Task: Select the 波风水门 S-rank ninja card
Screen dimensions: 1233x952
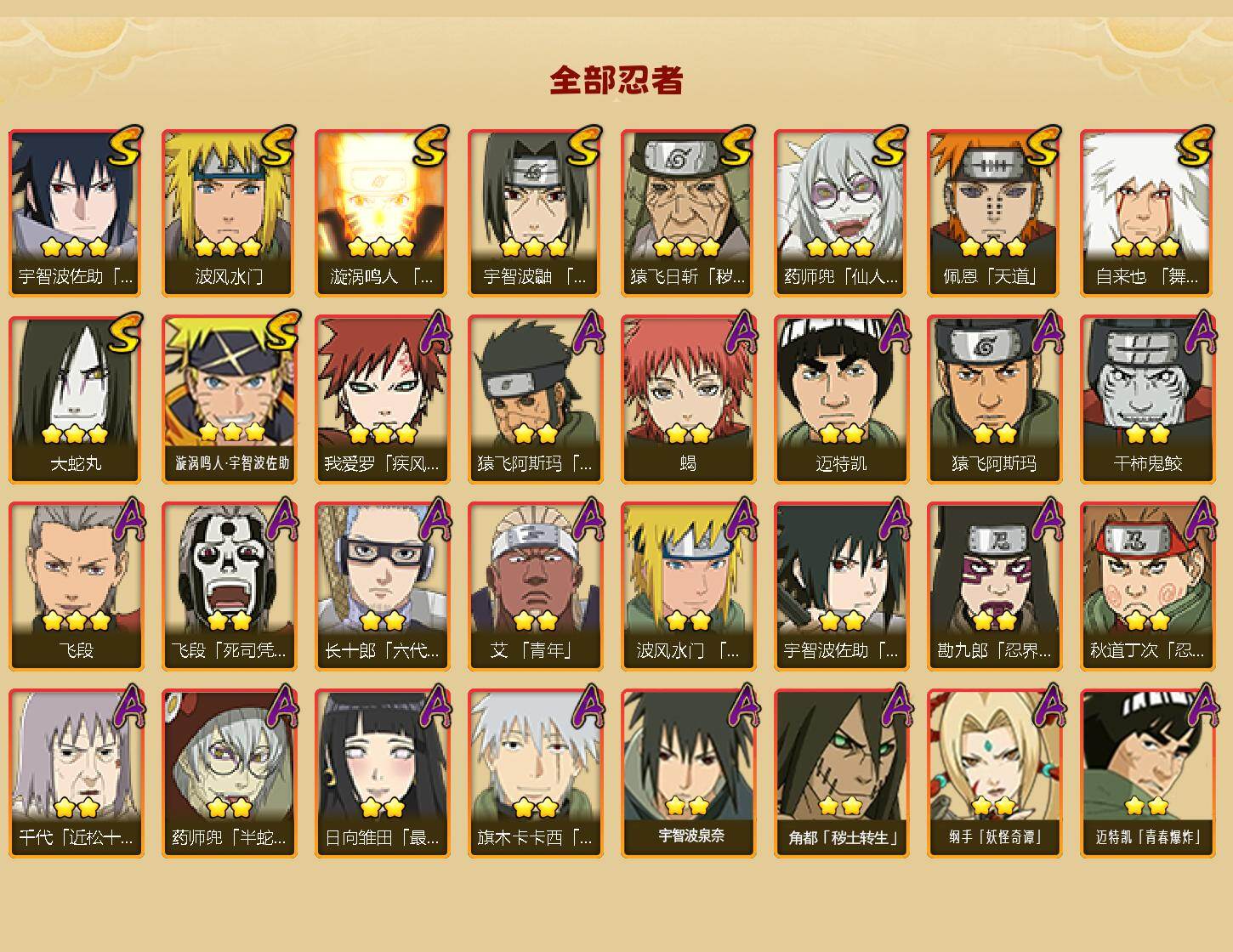Action: pyautogui.click(x=229, y=212)
